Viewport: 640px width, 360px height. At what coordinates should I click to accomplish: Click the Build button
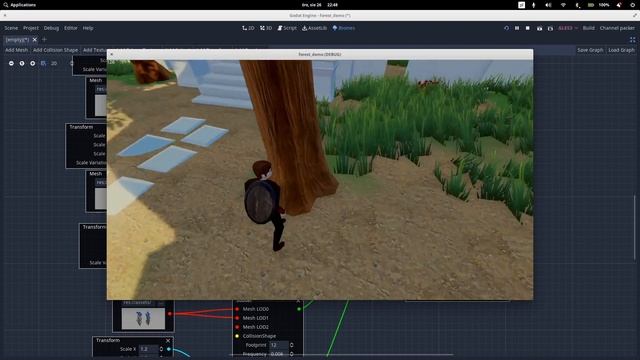click(x=589, y=28)
